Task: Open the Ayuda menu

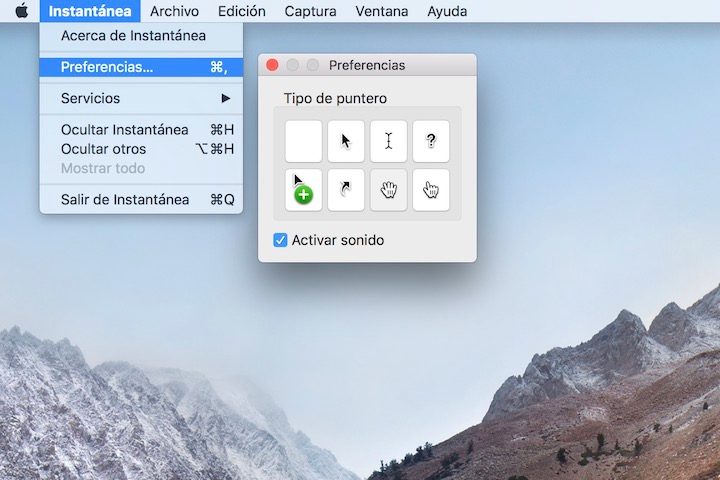Action: click(447, 11)
